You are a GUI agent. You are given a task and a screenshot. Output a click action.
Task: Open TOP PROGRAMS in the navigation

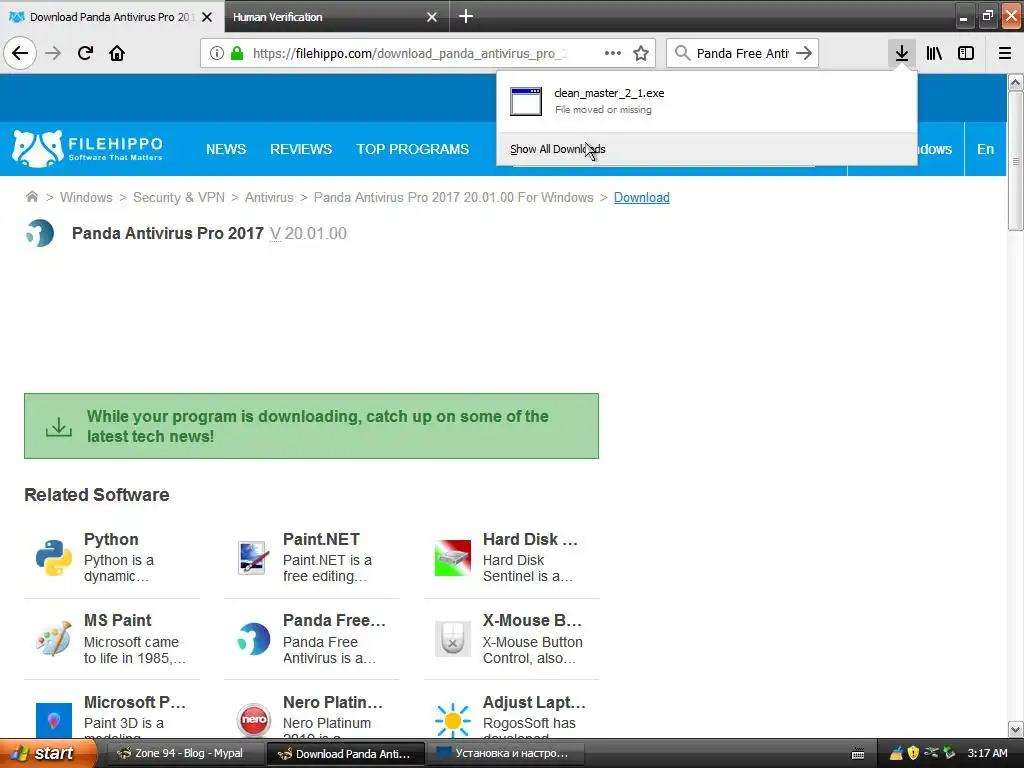pyautogui.click(x=412, y=149)
